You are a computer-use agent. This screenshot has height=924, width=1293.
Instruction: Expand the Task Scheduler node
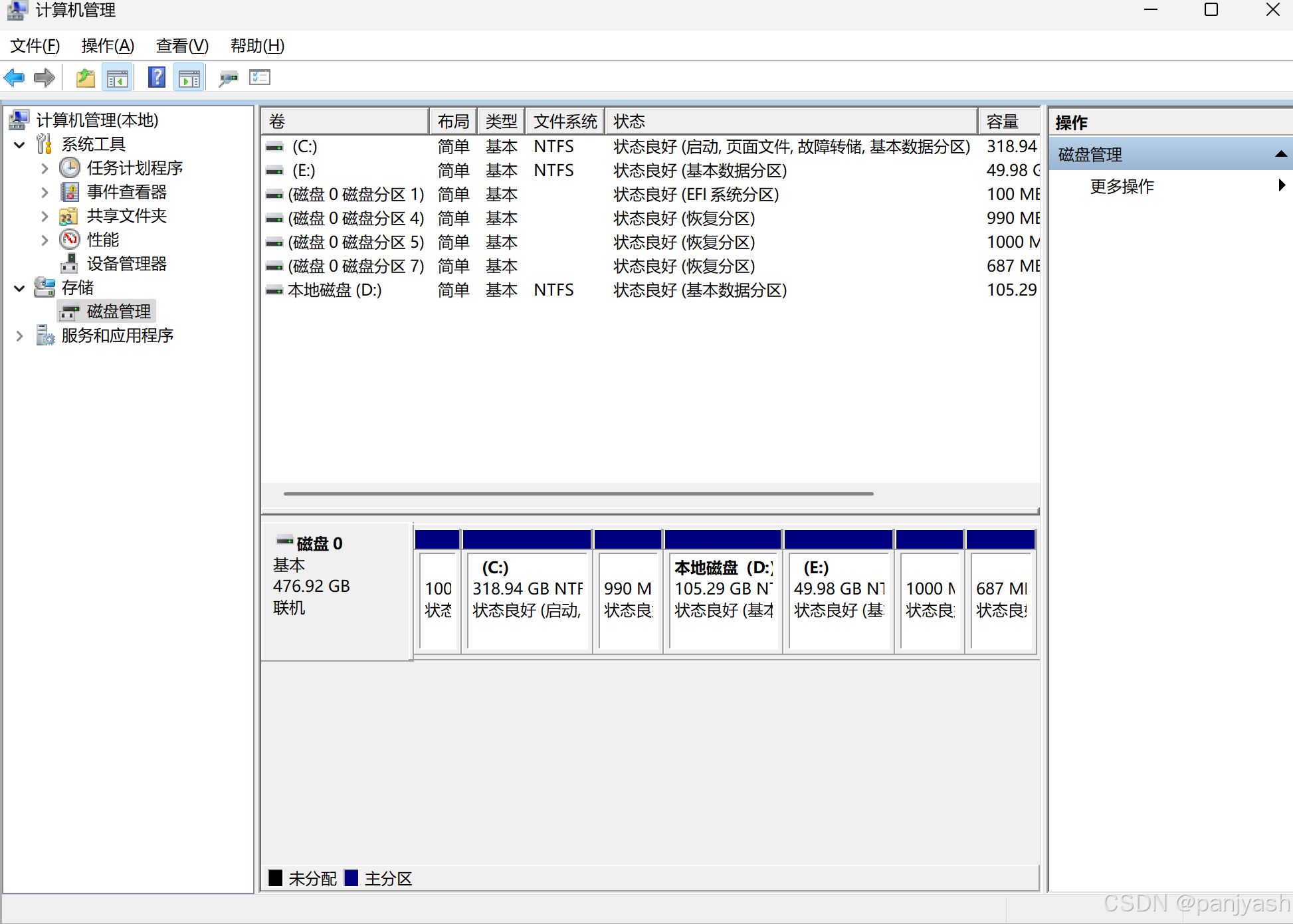pos(45,168)
